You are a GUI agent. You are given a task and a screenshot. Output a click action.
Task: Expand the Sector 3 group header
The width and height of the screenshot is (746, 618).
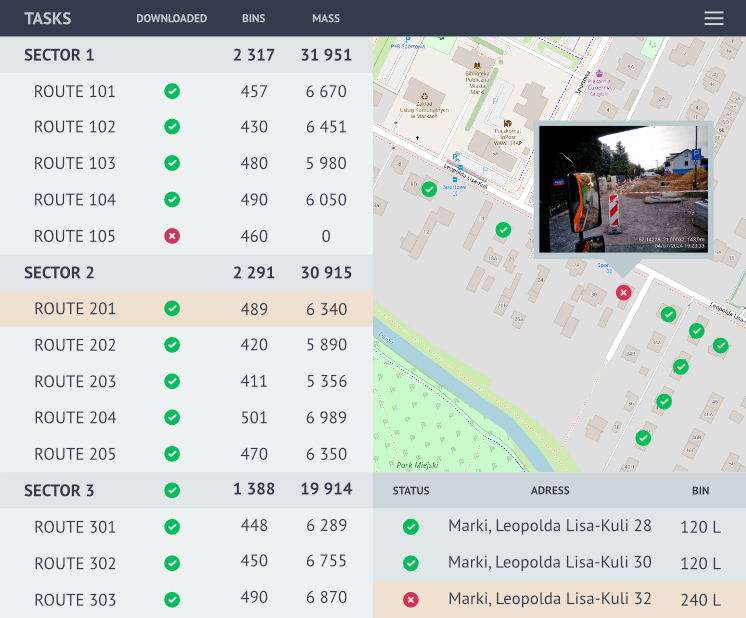pyautogui.click(x=59, y=491)
